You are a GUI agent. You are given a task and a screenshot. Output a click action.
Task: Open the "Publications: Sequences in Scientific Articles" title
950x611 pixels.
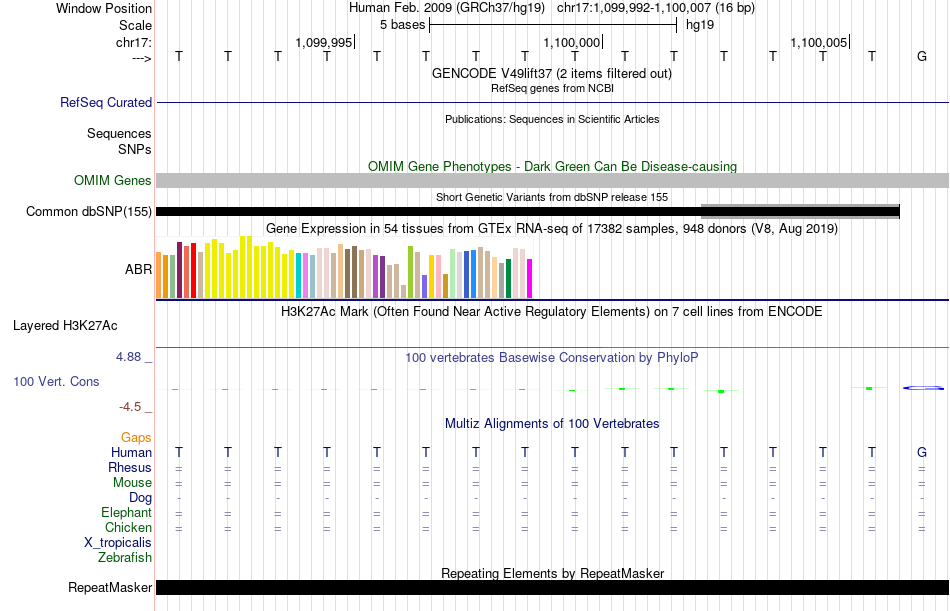tap(552, 119)
